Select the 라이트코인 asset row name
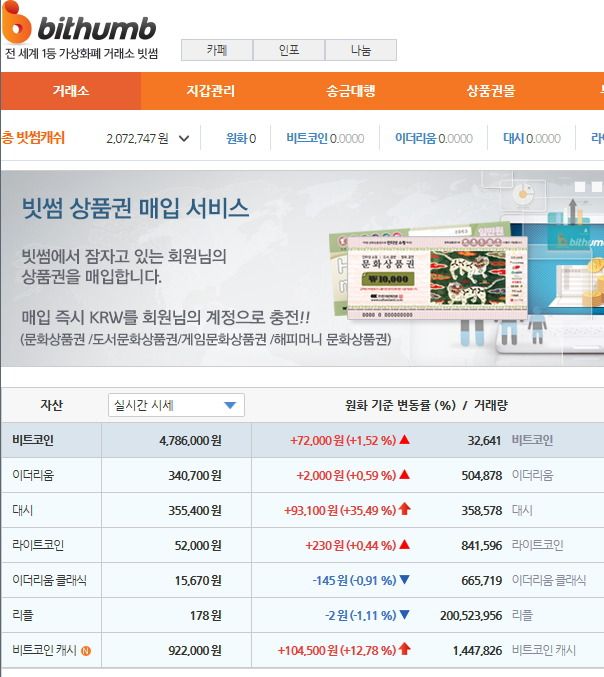 coord(38,545)
